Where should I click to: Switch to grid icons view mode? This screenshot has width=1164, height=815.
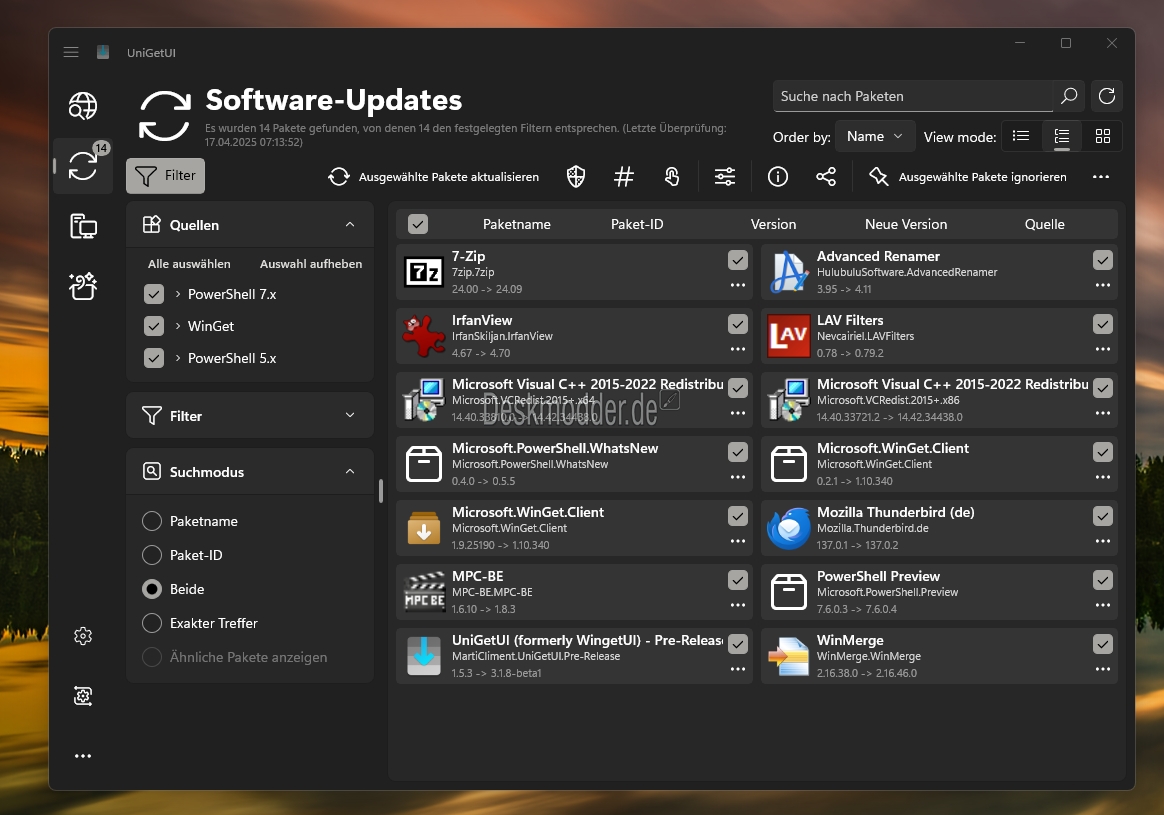1103,136
